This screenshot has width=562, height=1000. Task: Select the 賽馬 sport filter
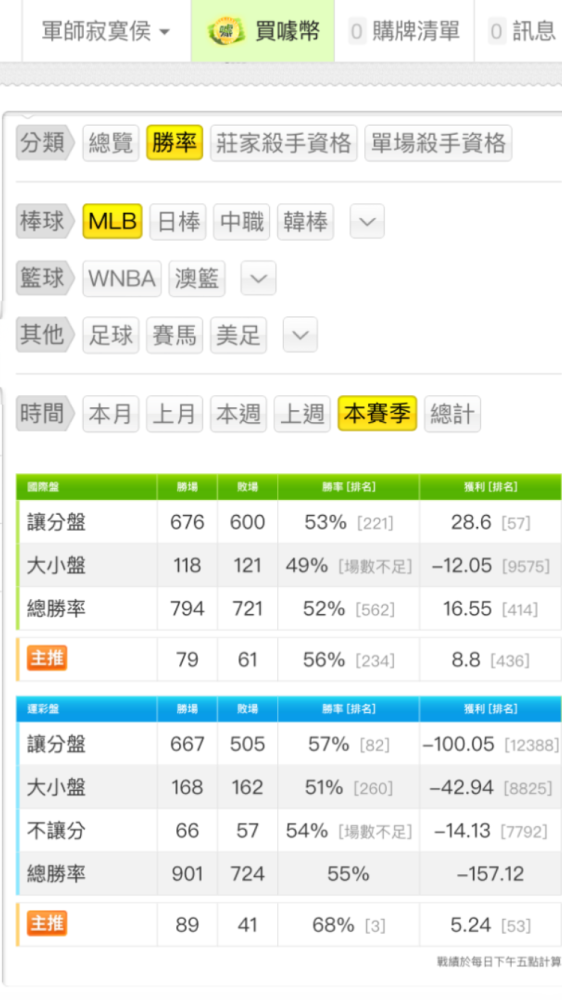click(174, 335)
